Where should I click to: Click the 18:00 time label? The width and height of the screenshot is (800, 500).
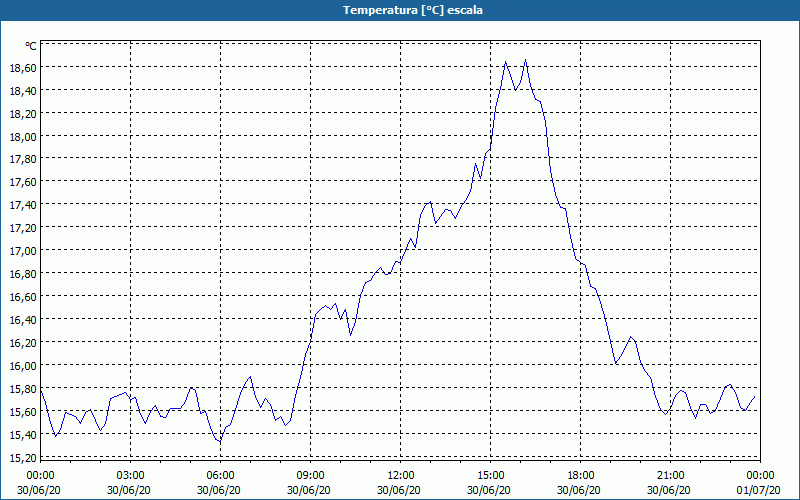580,476
